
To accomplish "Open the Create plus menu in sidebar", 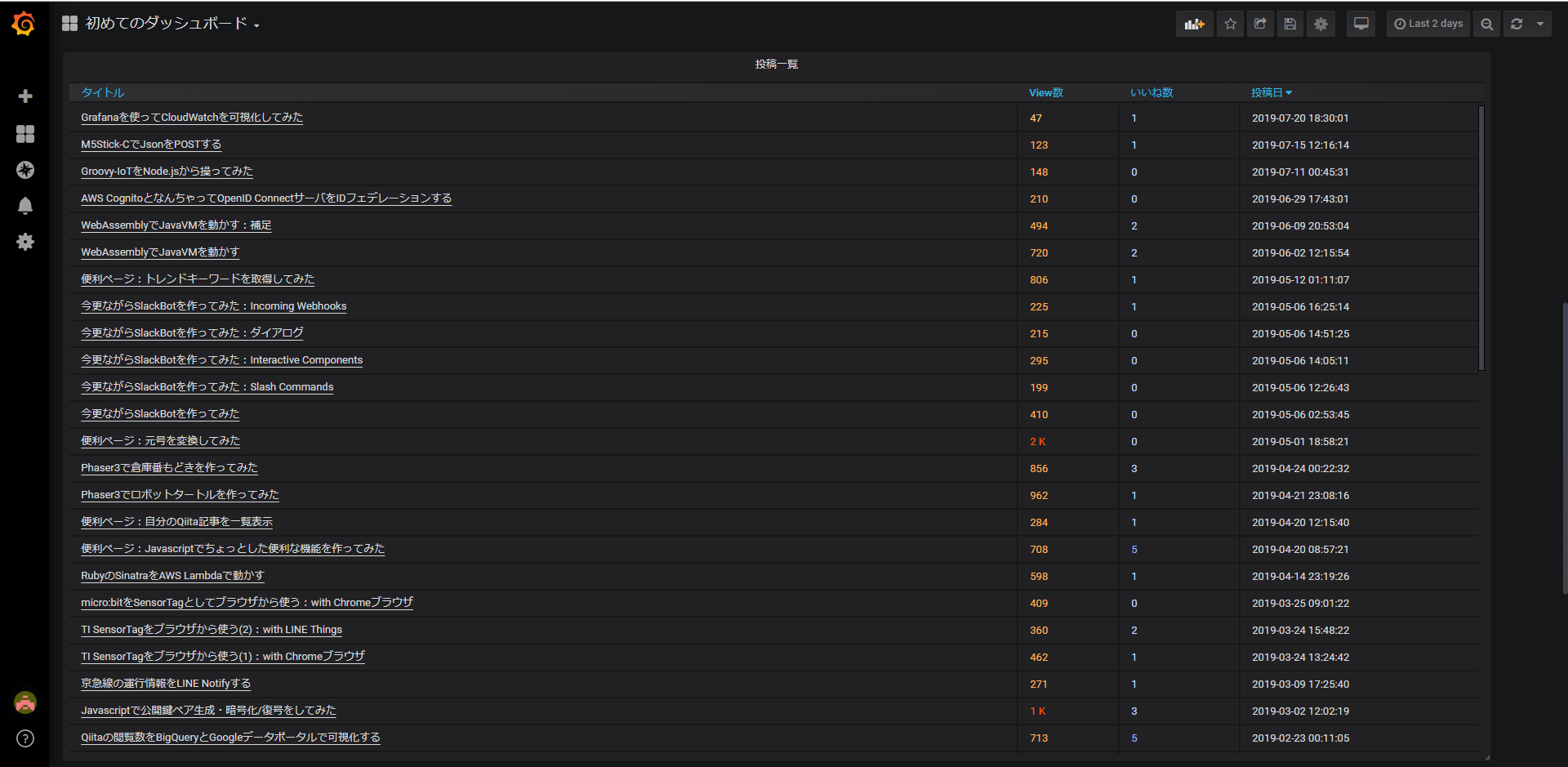I will click(25, 96).
